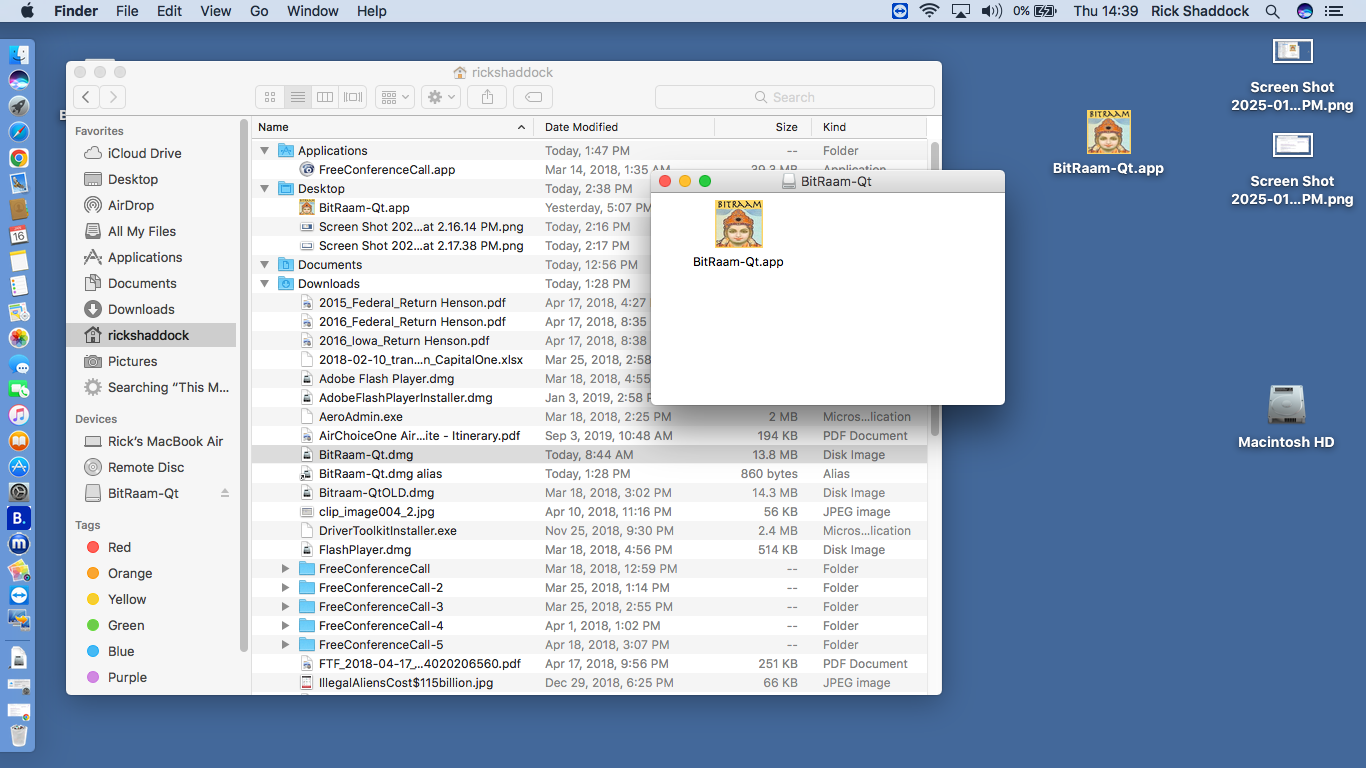
Task: Collapse the Documents folder disclosure triangle
Action: [265, 265]
